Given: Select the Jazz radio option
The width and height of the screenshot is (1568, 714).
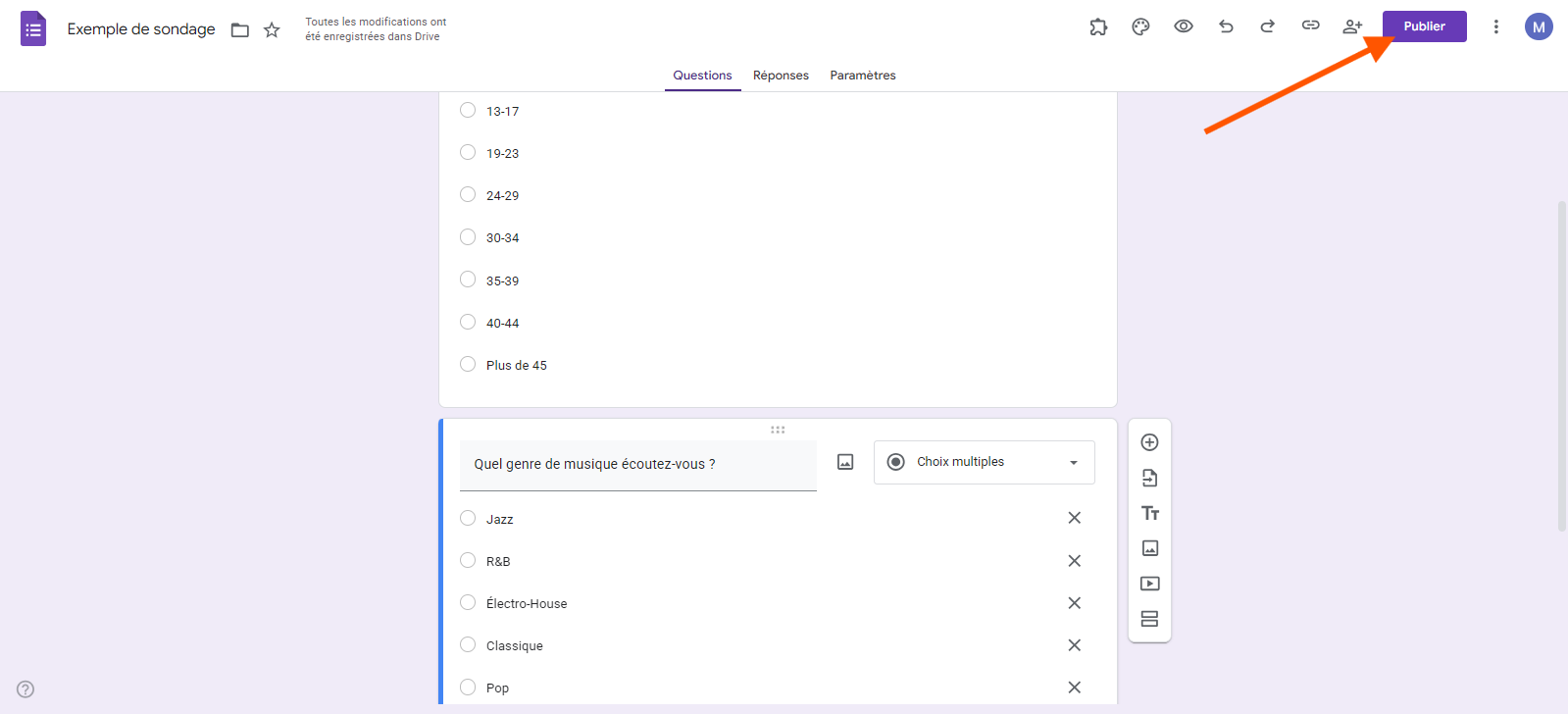Looking at the screenshot, I should pyautogui.click(x=468, y=518).
